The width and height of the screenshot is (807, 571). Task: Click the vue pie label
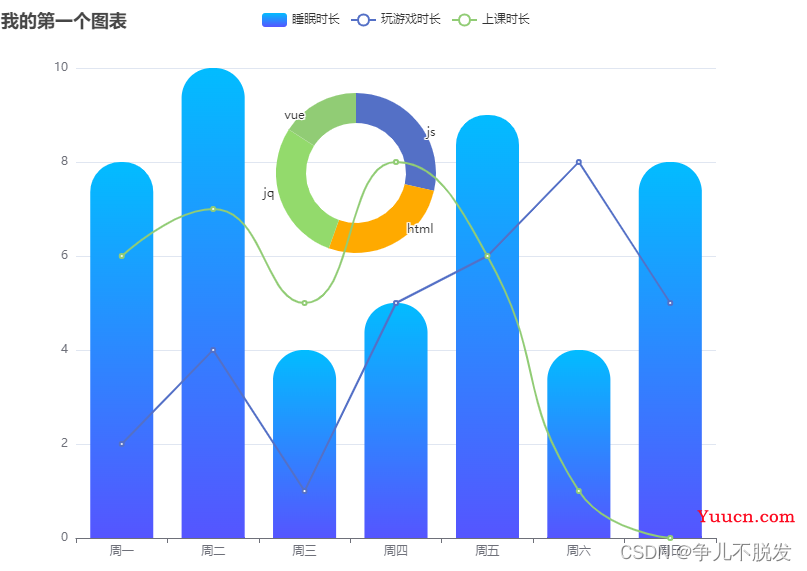(x=294, y=115)
